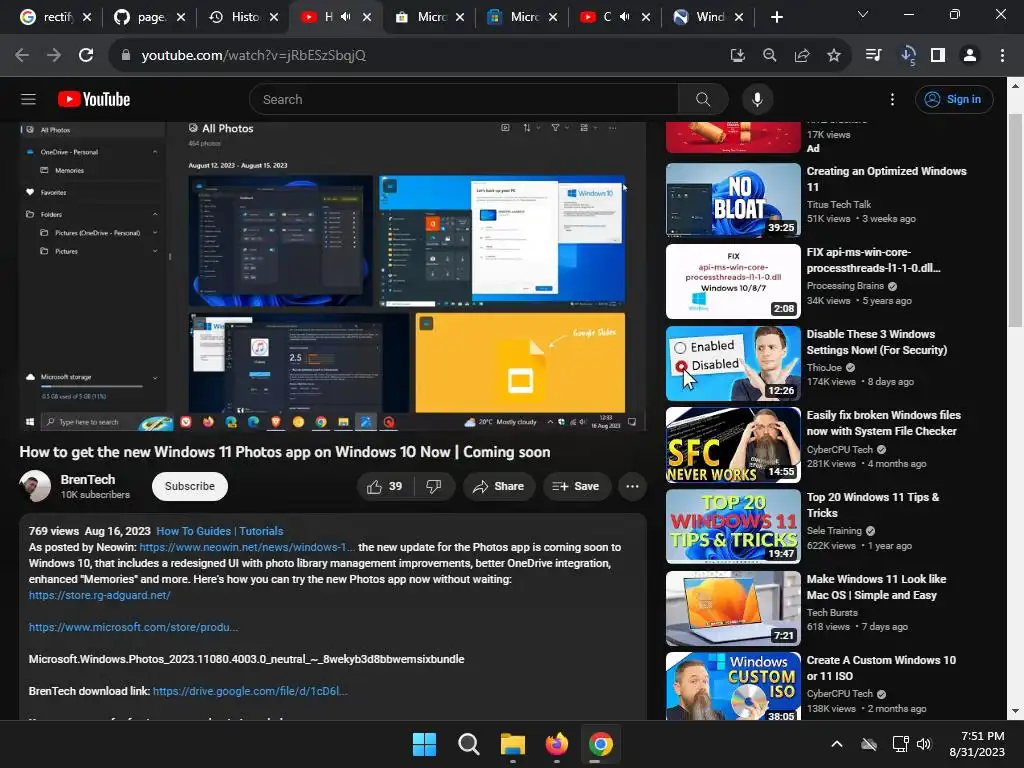
Task: Switch to the GitHub page tab
Action: [140, 17]
